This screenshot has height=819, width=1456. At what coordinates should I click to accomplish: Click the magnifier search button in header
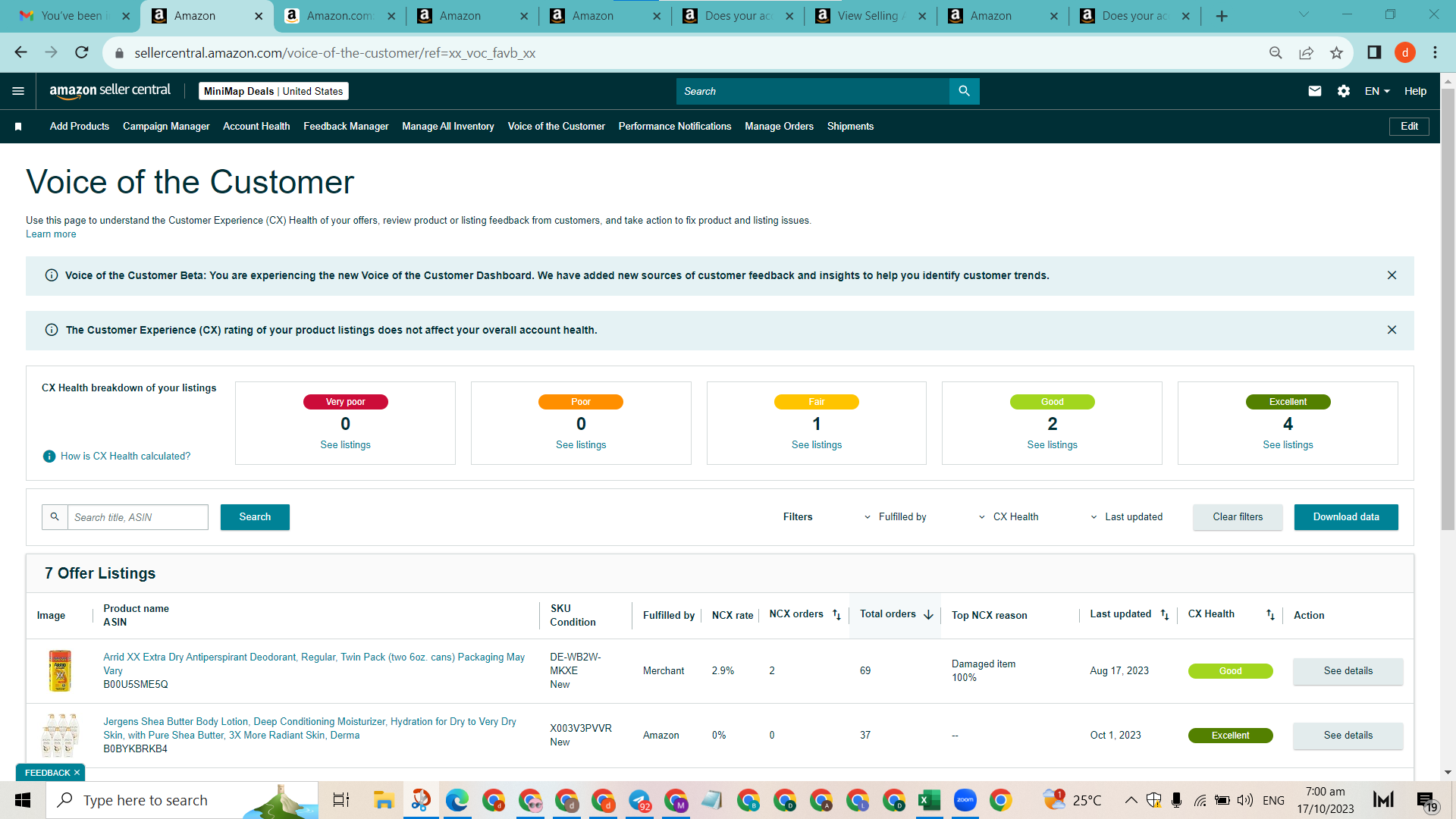pos(964,91)
